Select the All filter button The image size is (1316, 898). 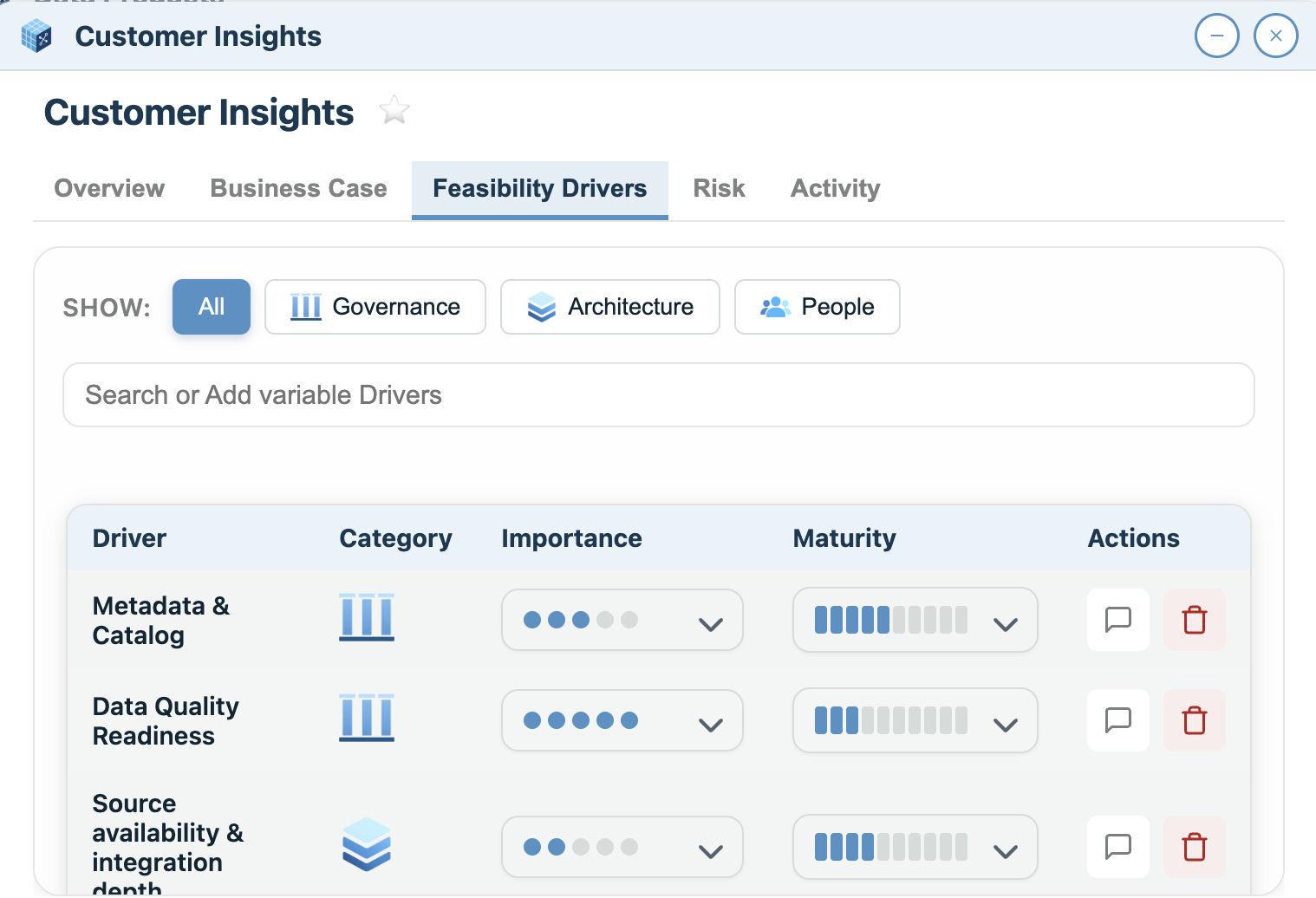point(212,307)
